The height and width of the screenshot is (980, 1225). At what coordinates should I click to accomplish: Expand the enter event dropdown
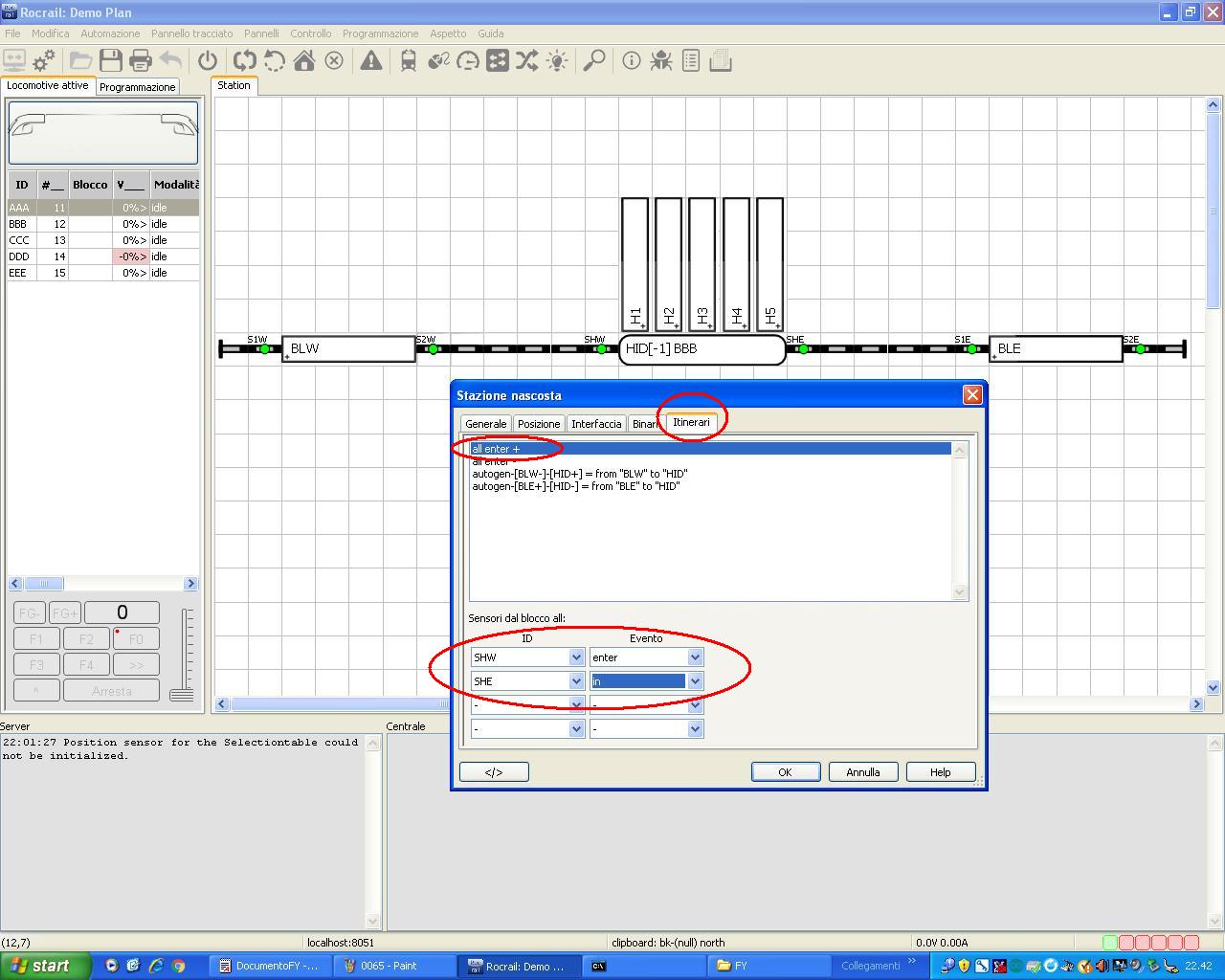click(x=695, y=657)
